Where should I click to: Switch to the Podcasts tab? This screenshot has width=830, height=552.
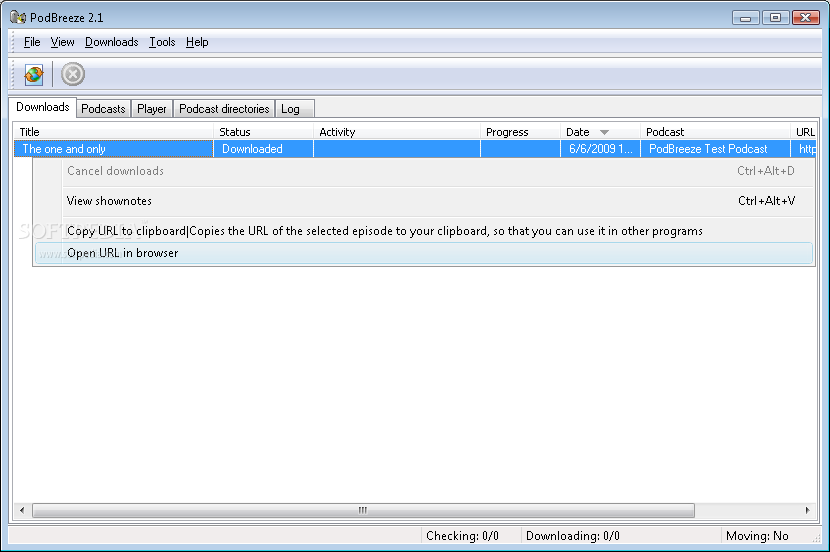click(103, 109)
